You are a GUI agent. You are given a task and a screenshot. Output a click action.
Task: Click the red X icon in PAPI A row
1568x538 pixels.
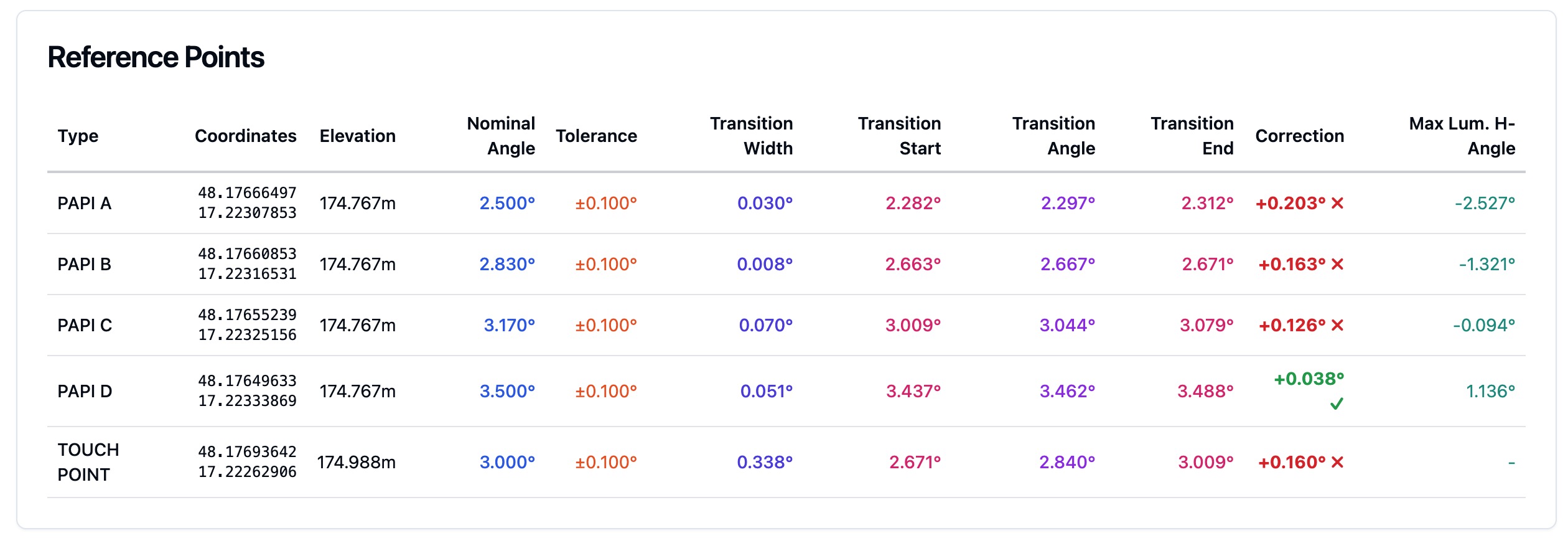tap(1337, 204)
